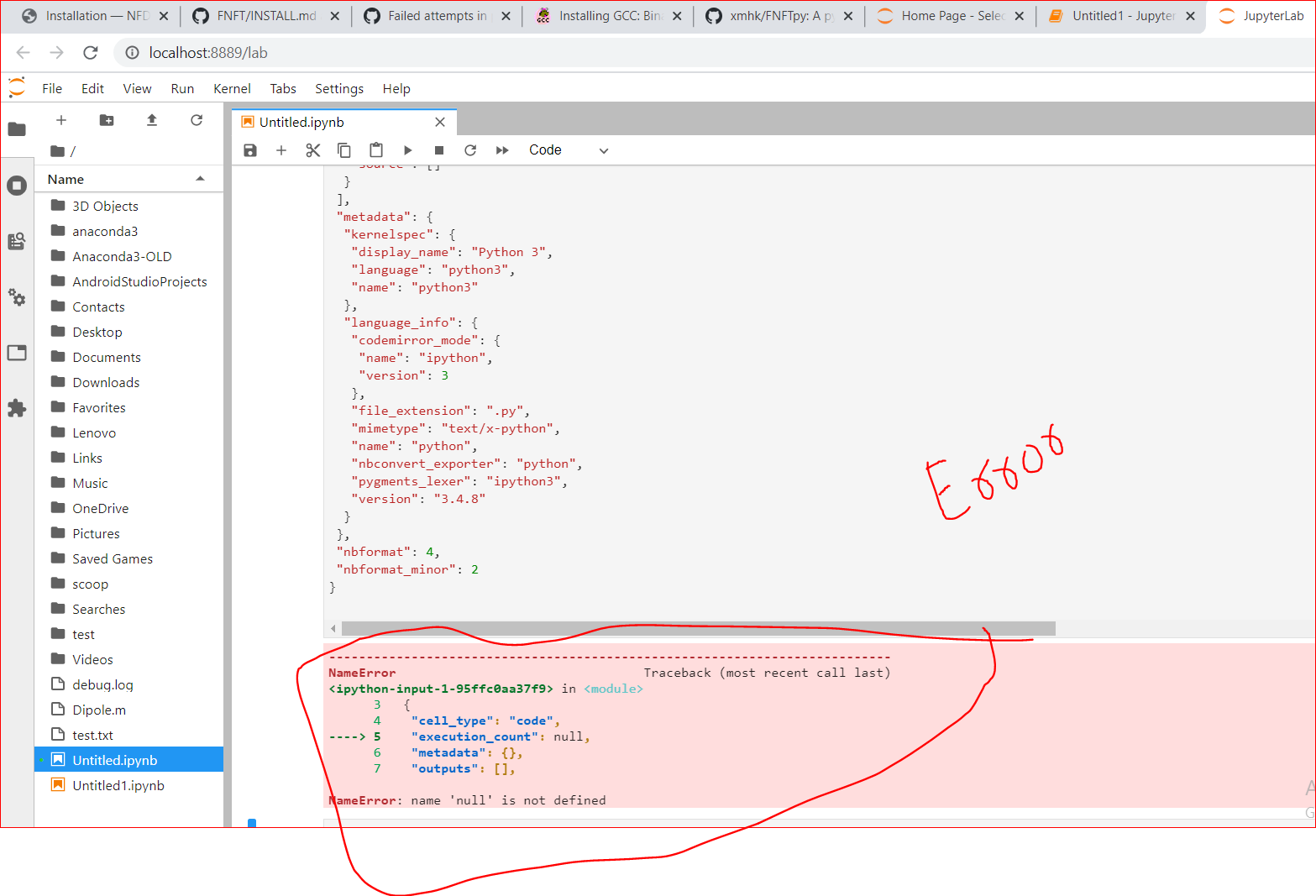Restart the kernel via the circular arrow icon
This screenshot has width=1316, height=896.
pos(470,149)
